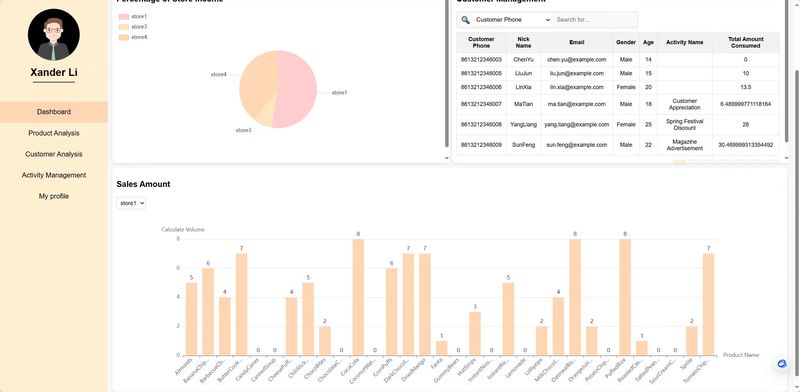Select phone number 8613212346008
The width and height of the screenshot is (800, 392).
tap(481, 125)
